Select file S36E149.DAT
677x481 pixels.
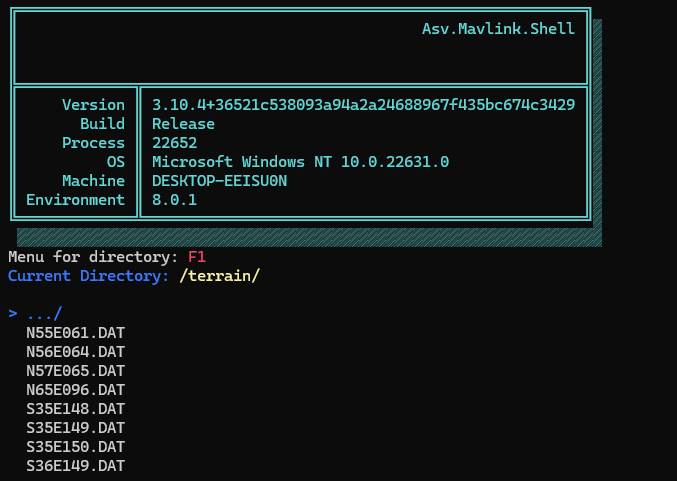click(x=75, y=466)
